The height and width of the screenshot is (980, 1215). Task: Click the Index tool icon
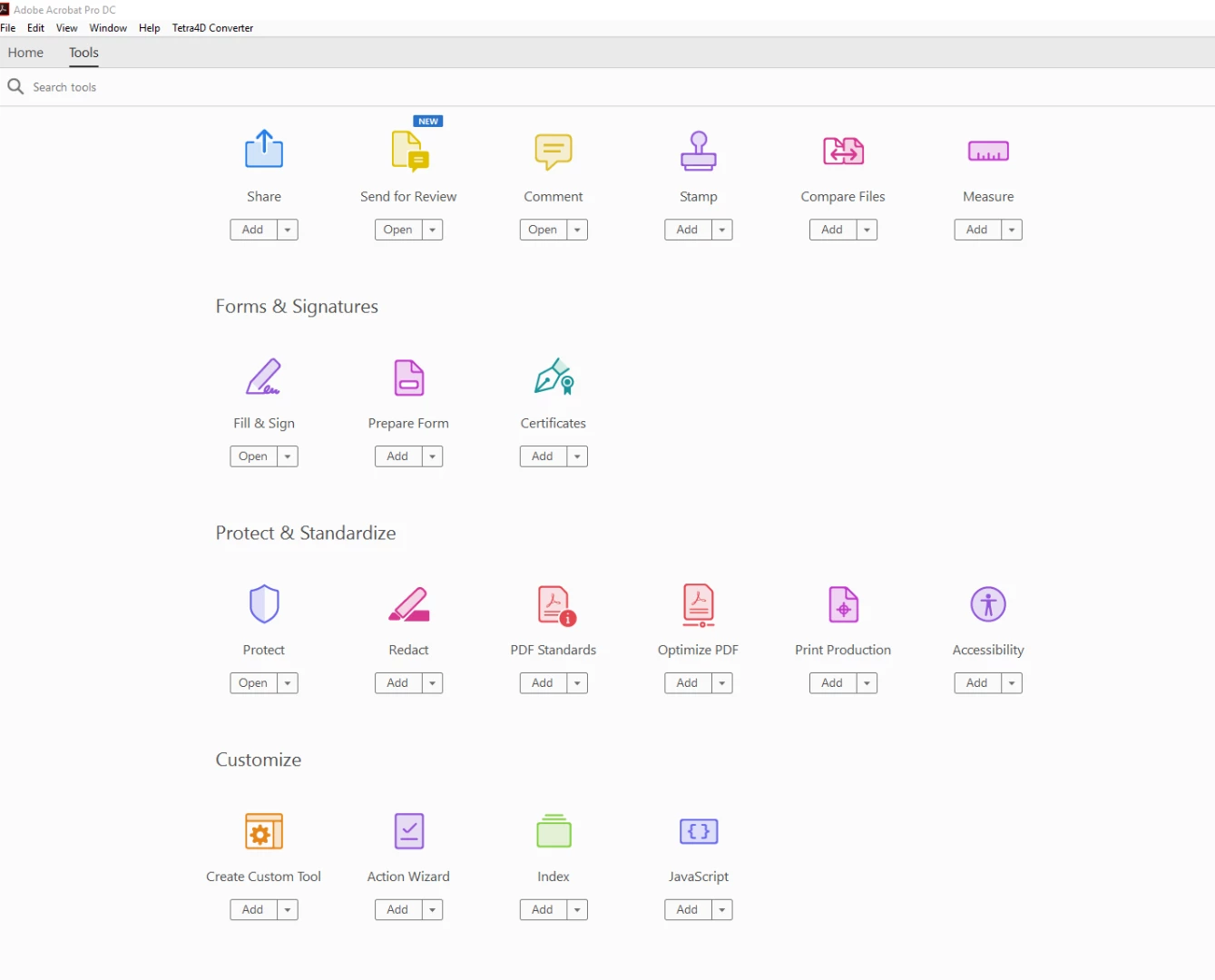tap(554, 830)
